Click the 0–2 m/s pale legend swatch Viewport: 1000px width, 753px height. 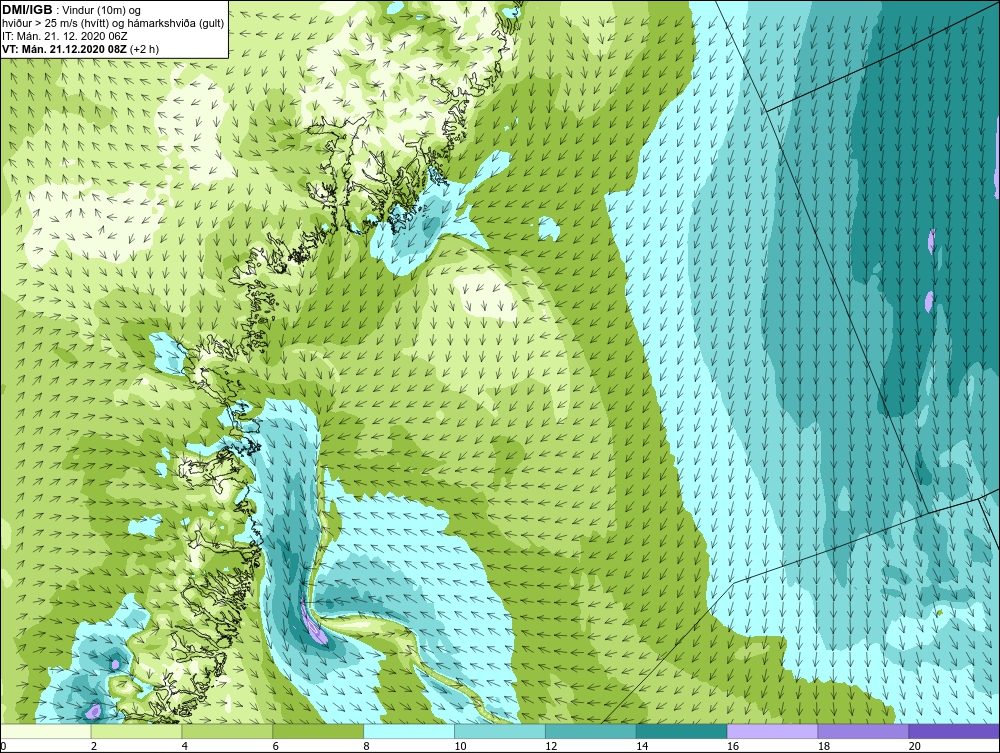pos(46,731)
